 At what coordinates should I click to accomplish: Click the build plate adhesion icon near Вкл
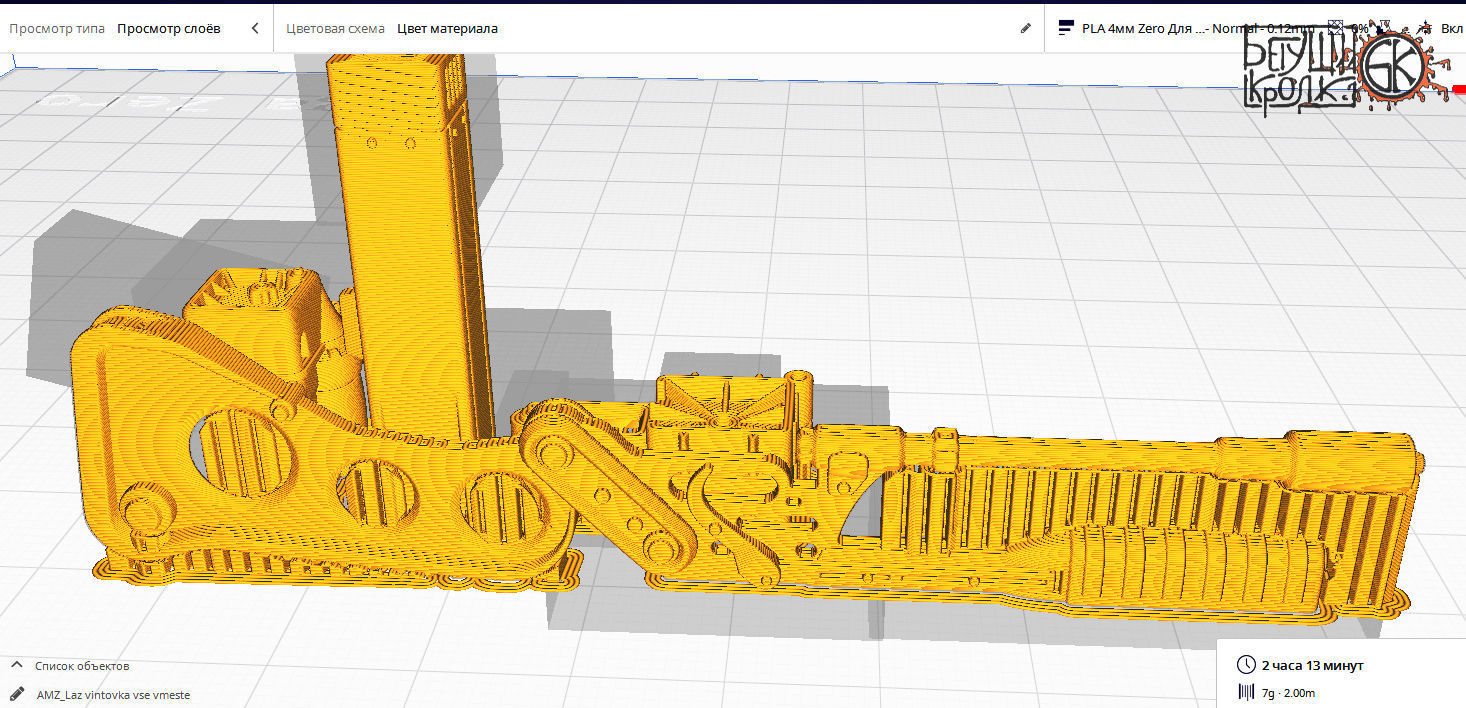tap(1424, 27)
